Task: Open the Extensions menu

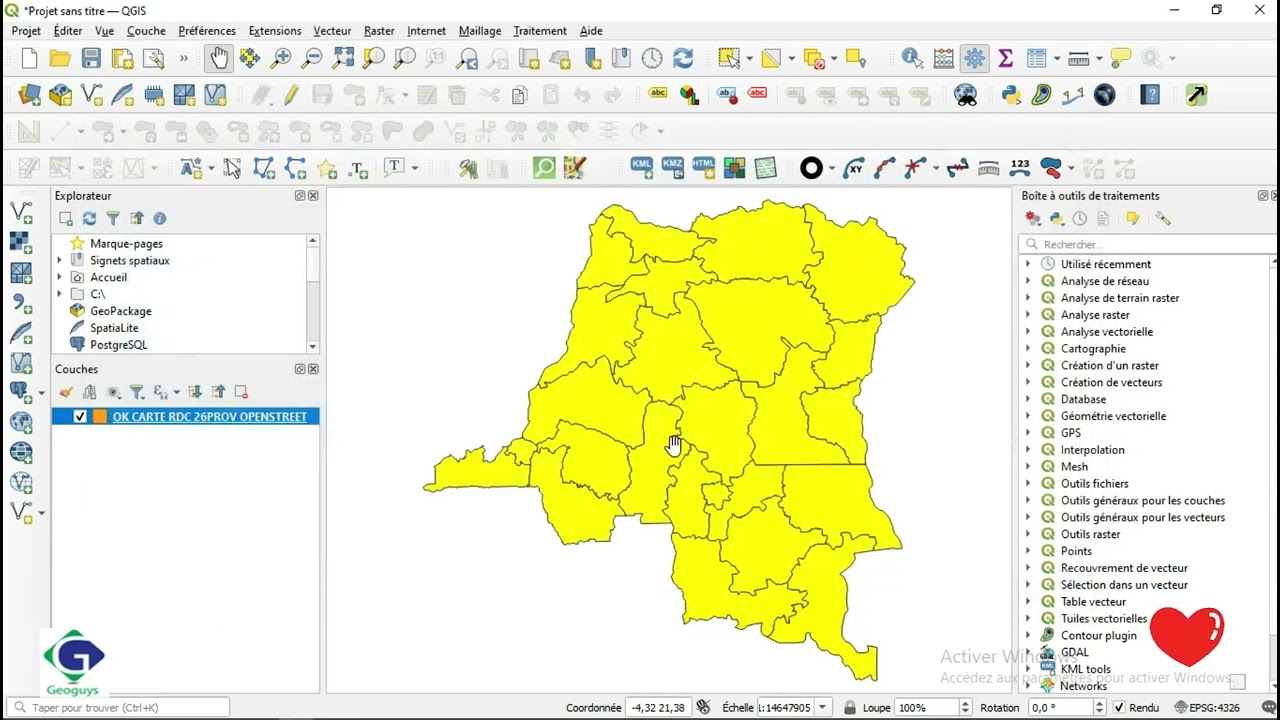Action: point(275,31)
